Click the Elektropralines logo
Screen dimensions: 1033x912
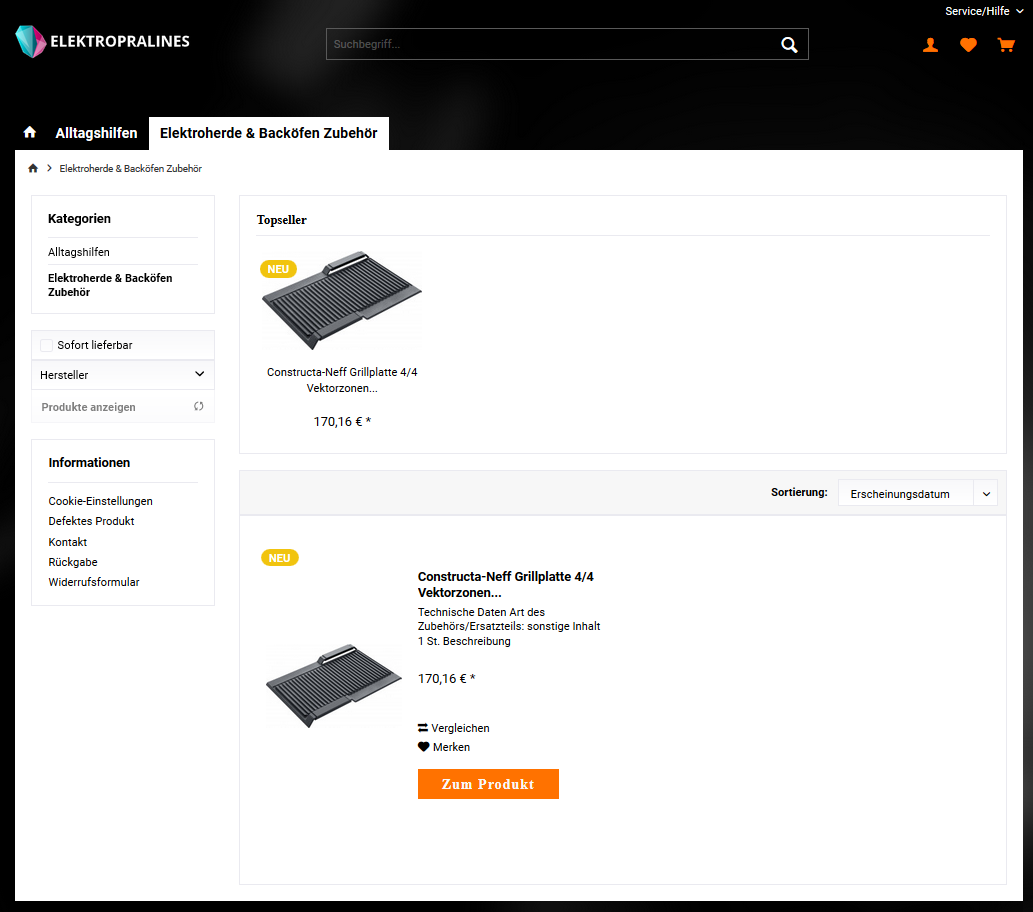tap(102, 42)
